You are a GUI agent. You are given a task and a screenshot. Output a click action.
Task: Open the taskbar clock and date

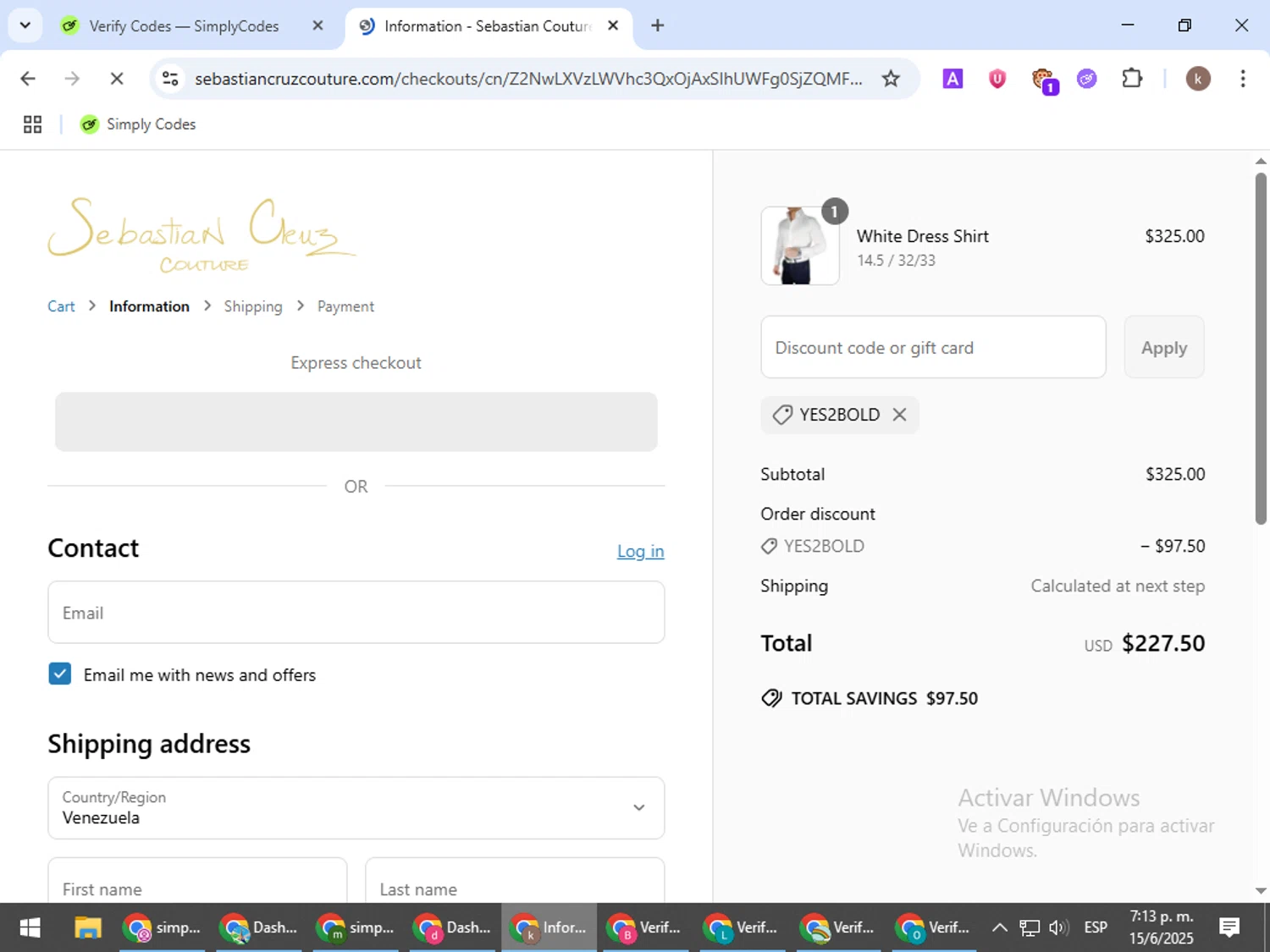(1161, 927)
